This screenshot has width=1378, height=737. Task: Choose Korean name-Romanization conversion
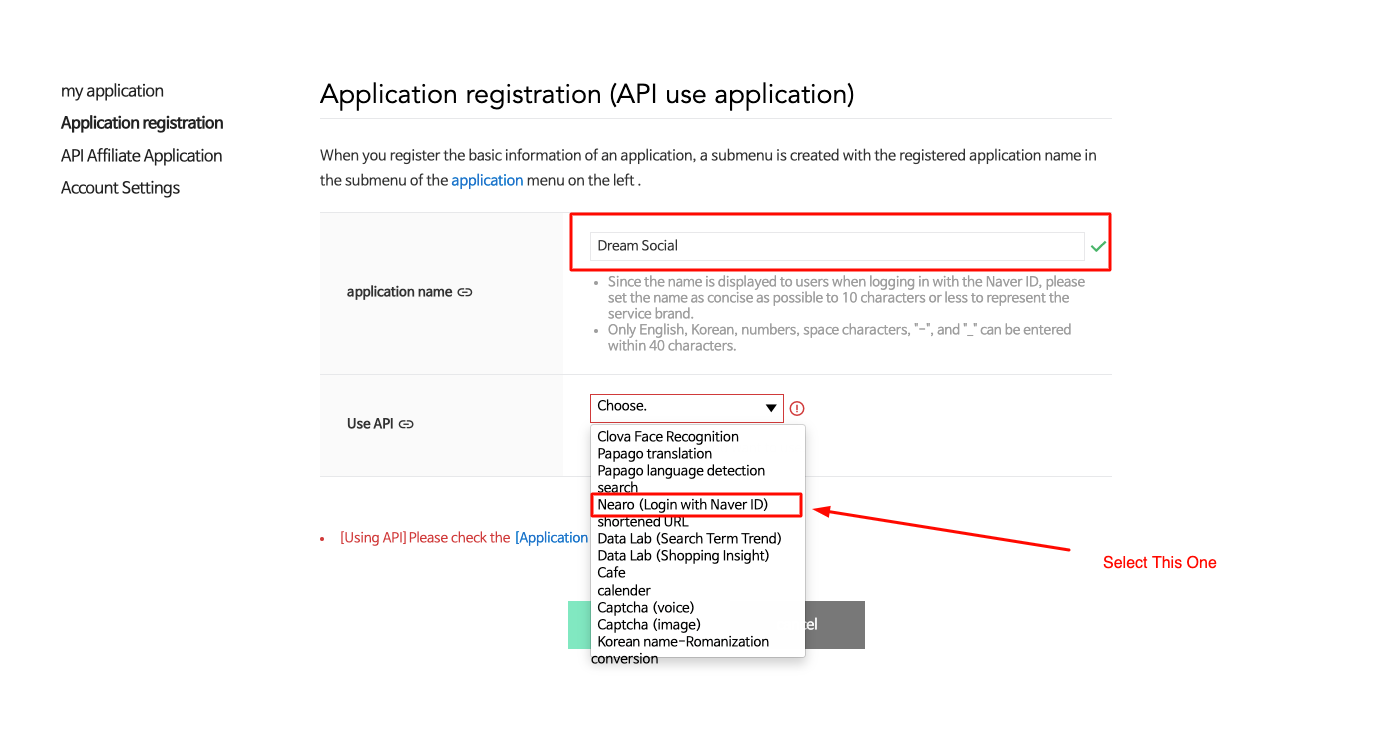click(x=698, y=650)
